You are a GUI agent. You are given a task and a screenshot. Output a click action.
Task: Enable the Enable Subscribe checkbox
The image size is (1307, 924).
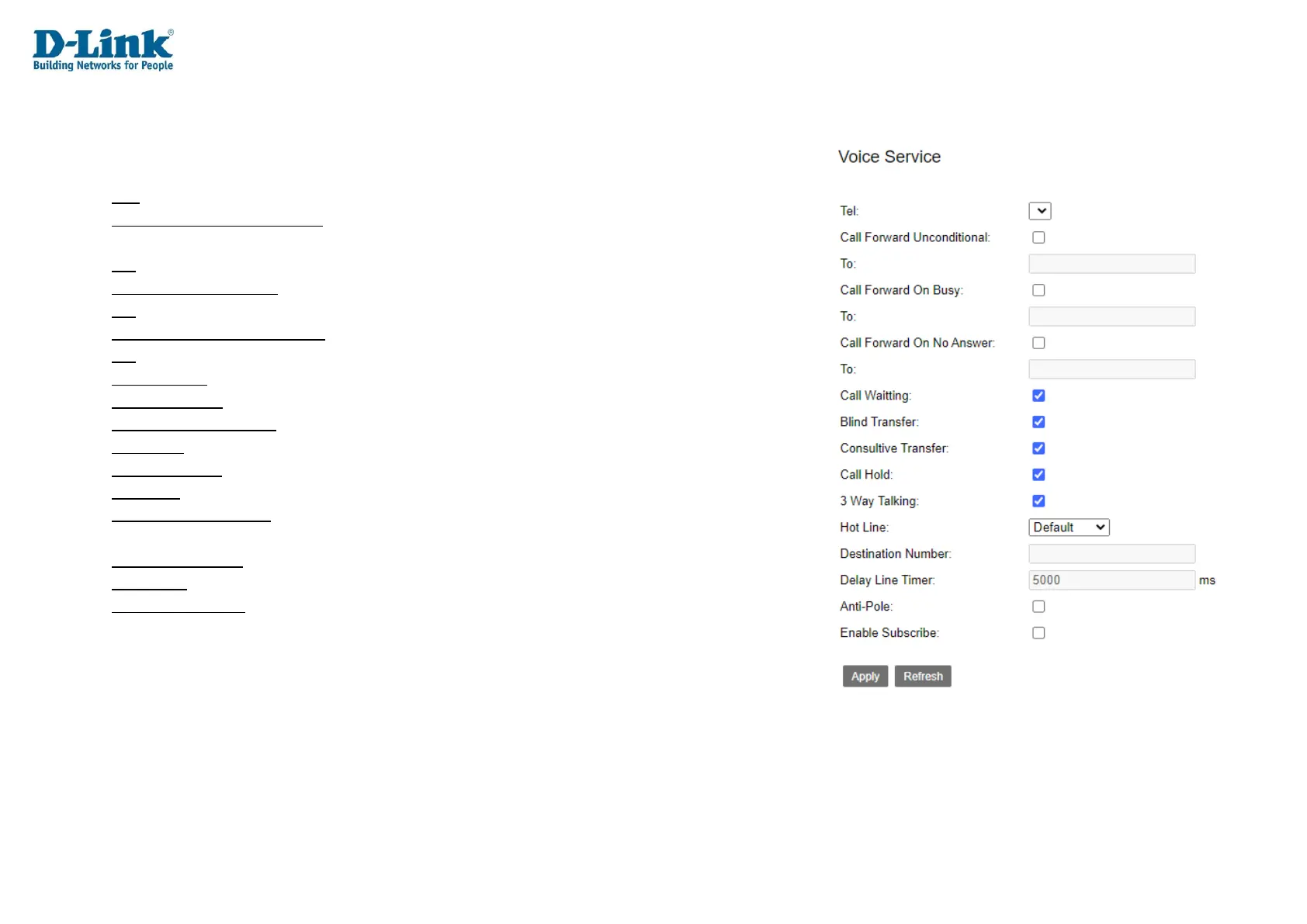[1038, 633]
